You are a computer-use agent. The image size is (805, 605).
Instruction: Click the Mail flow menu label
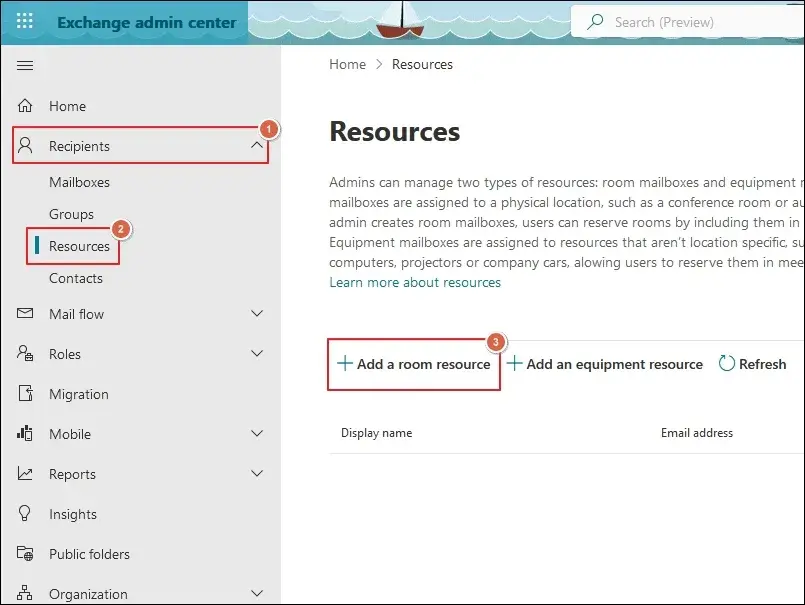[x=76, y=314]
